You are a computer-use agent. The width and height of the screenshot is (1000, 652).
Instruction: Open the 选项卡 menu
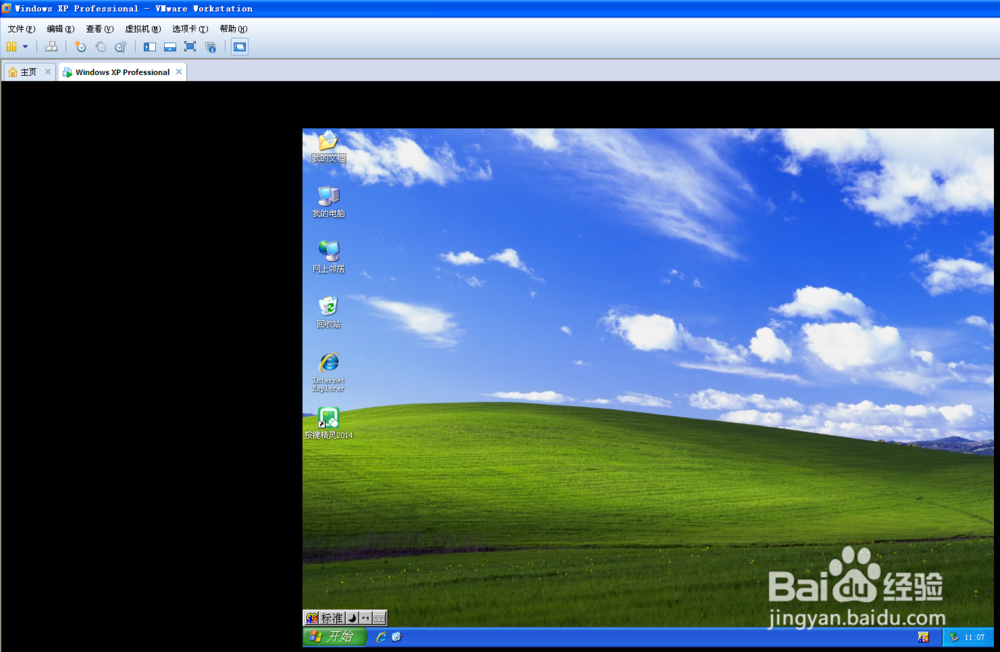pos(190,29)
